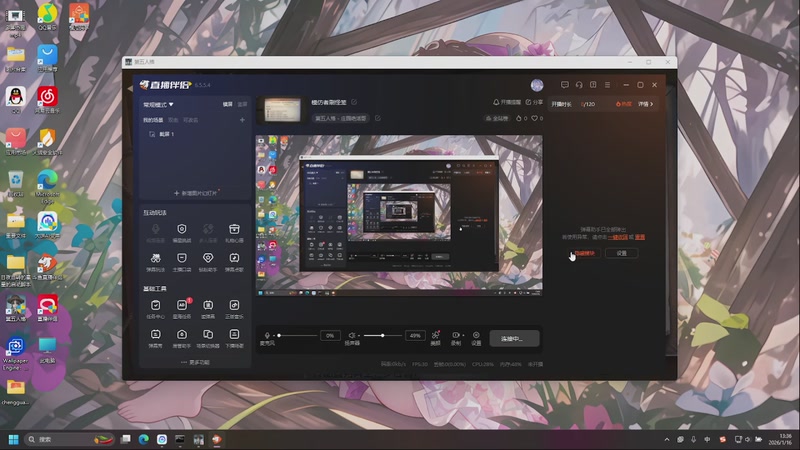Edit the 第五人格 category pencil icon
Screen dimensions: 800x450
coord(378,118)
